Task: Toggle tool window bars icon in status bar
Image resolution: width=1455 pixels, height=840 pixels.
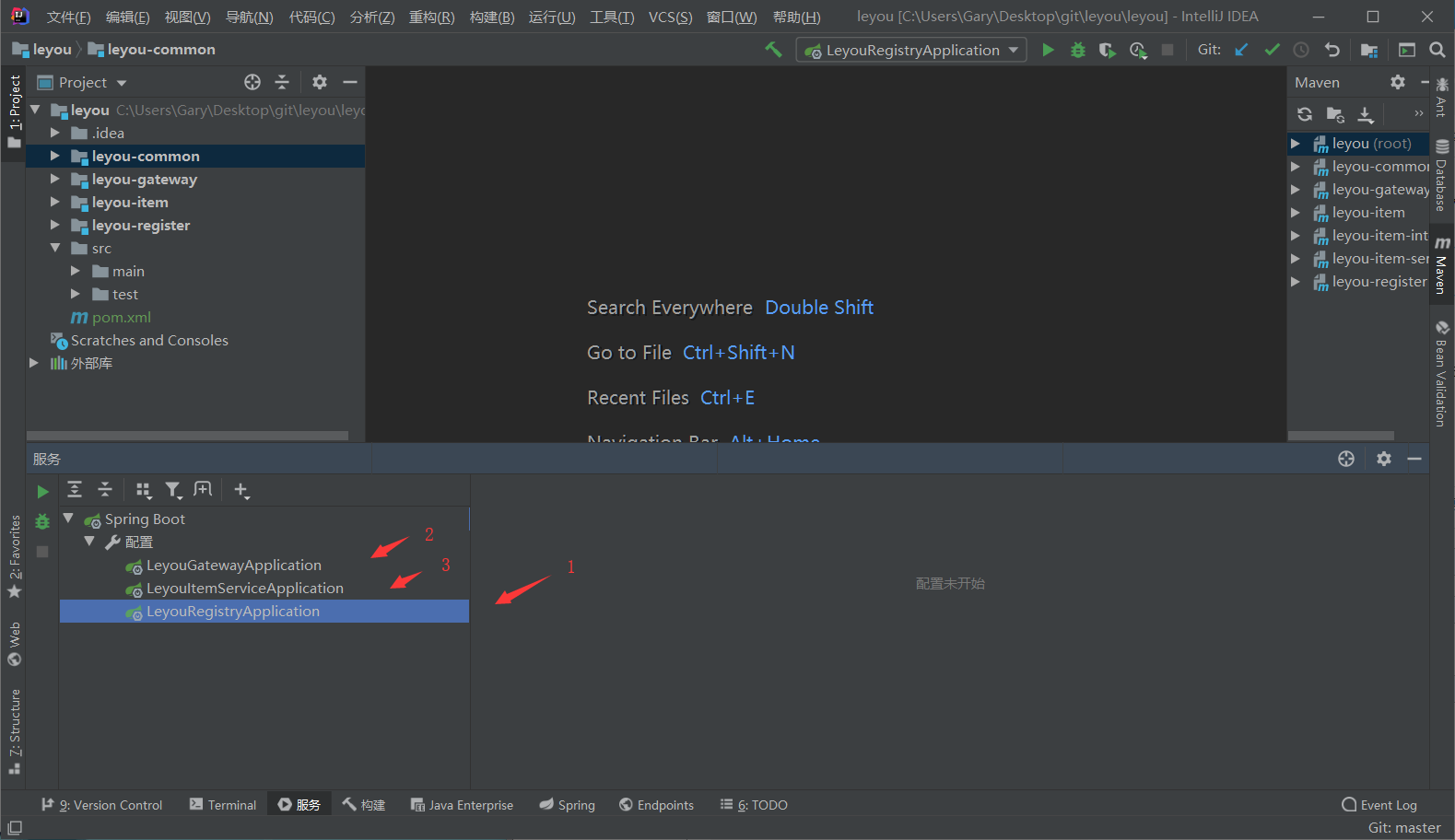Action: coord(15,828)
